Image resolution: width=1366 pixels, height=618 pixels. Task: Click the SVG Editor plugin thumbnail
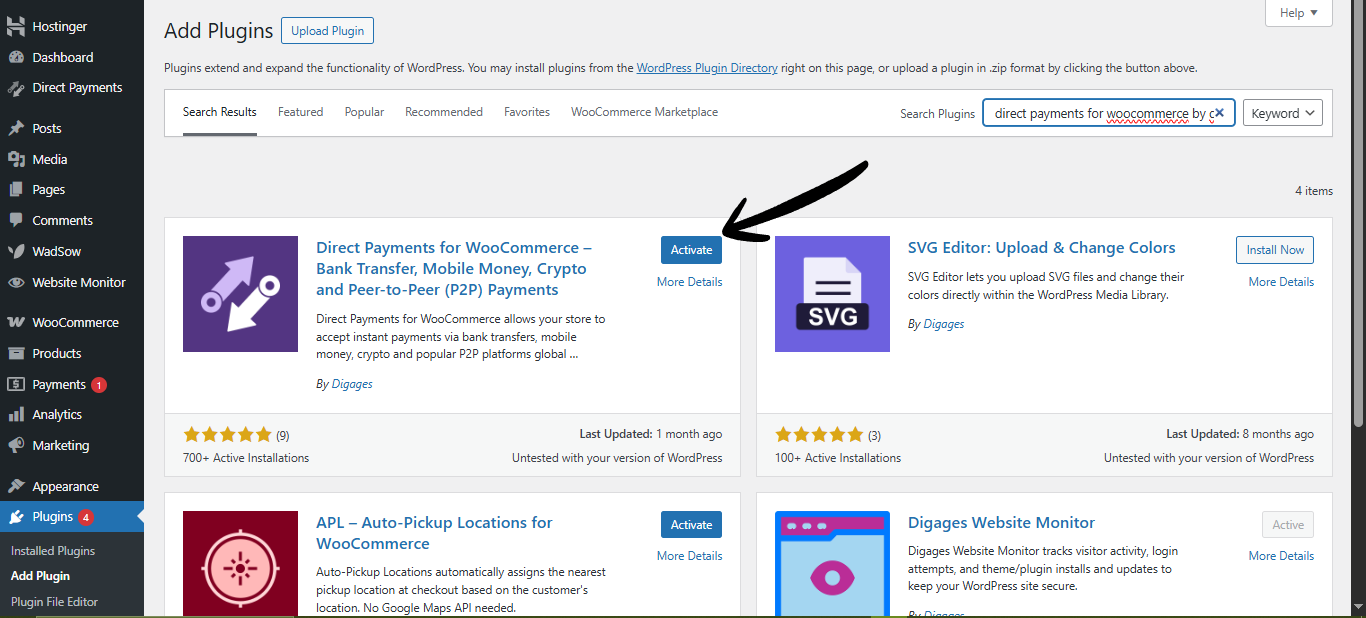(x=832, y=294)
